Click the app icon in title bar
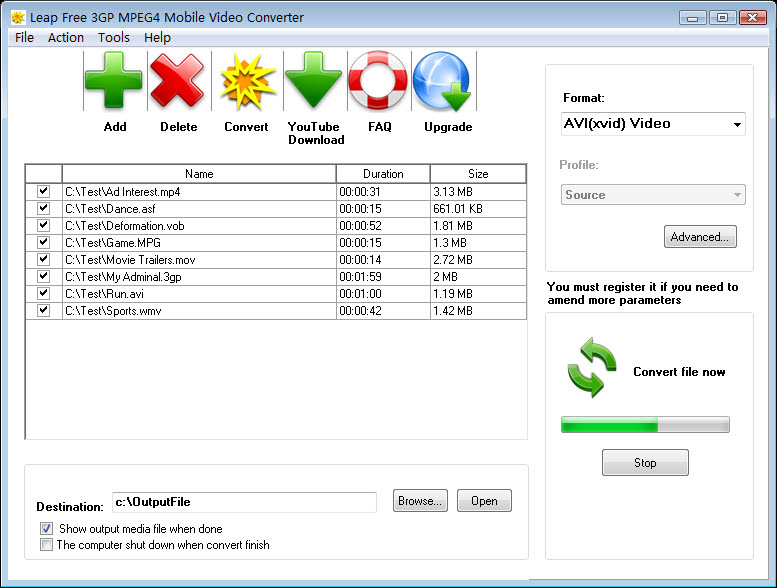 coord(18,17)
